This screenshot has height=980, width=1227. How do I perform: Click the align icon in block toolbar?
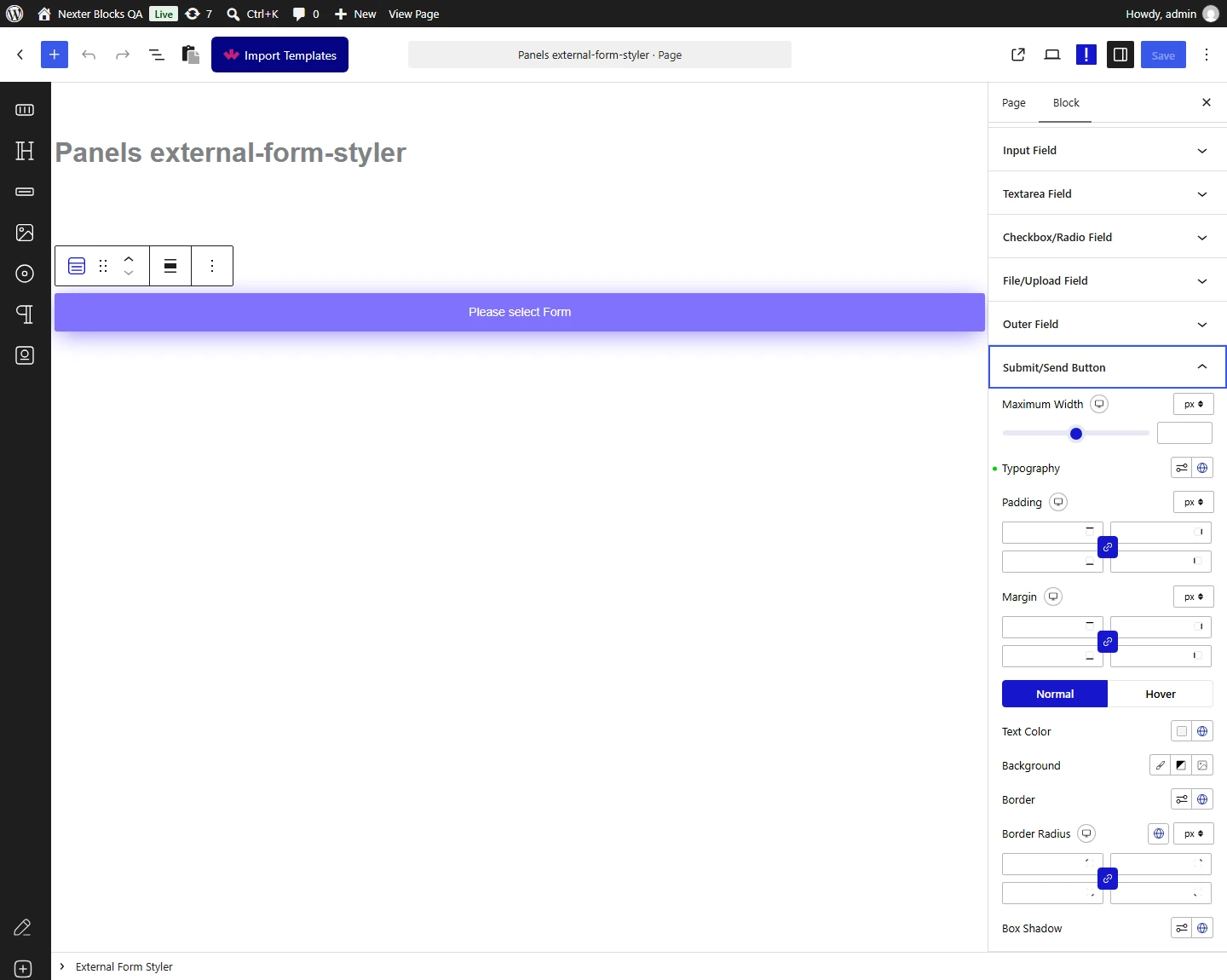(x=170, y=266)
